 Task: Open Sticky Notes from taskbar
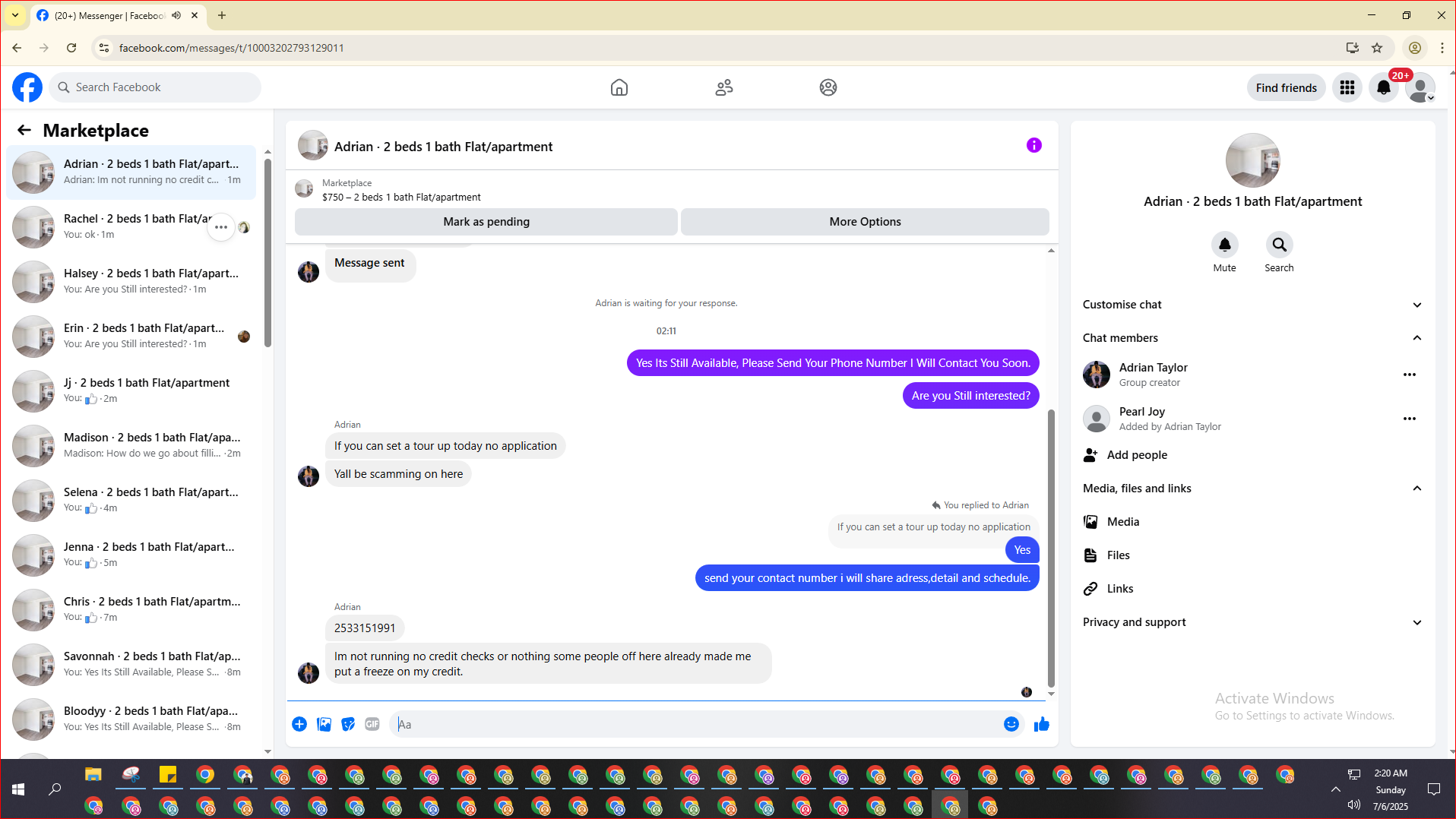click(x=168, y=775)
